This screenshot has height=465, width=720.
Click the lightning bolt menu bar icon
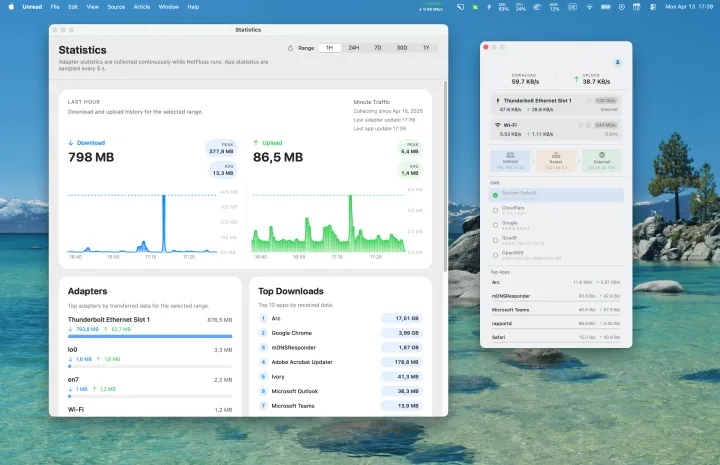489,7
